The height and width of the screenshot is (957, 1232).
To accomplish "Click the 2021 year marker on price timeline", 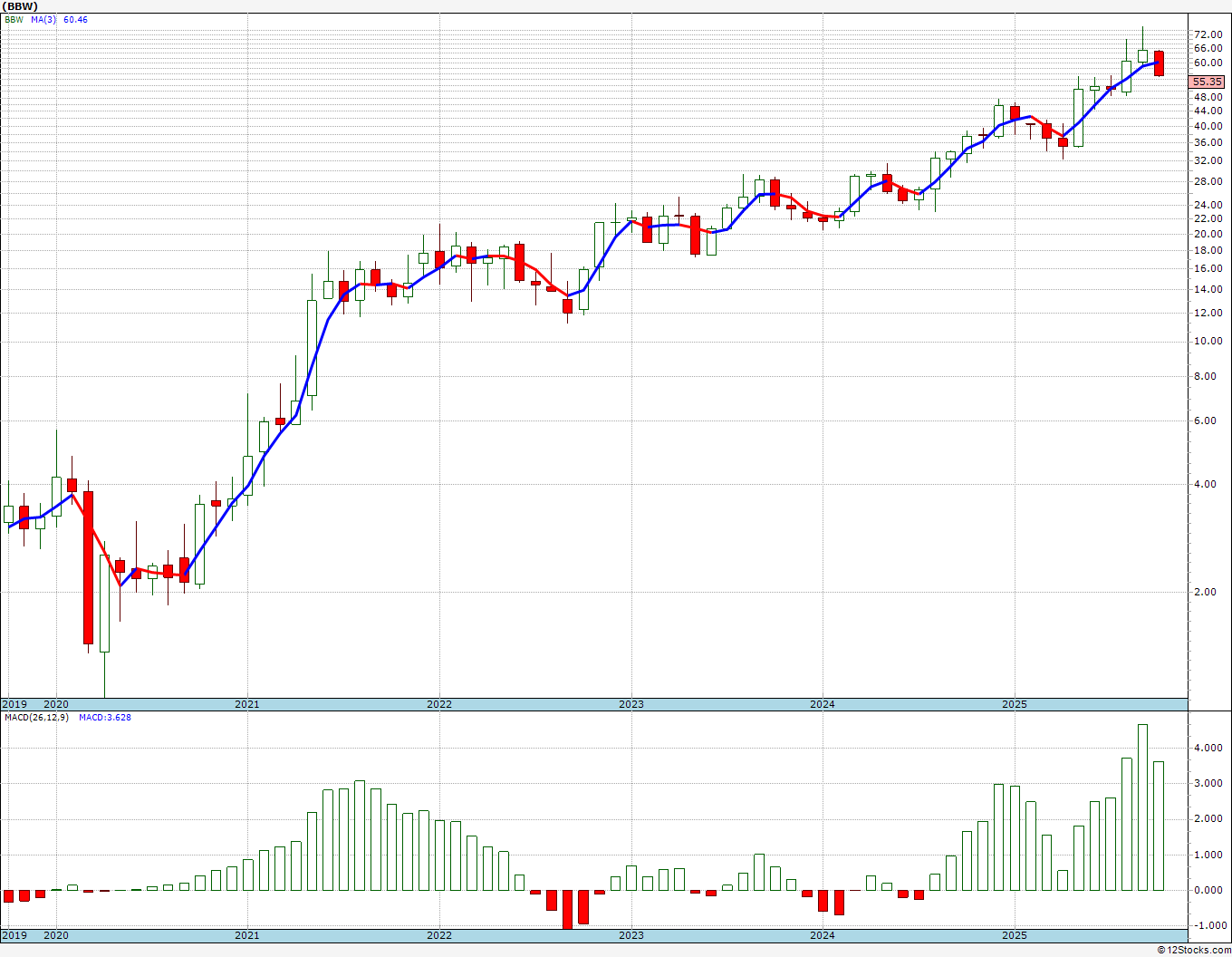I will 246,704.
